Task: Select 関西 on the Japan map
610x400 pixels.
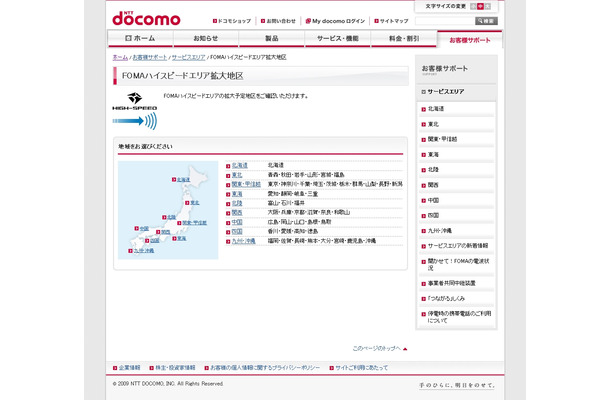Action: 165,232
